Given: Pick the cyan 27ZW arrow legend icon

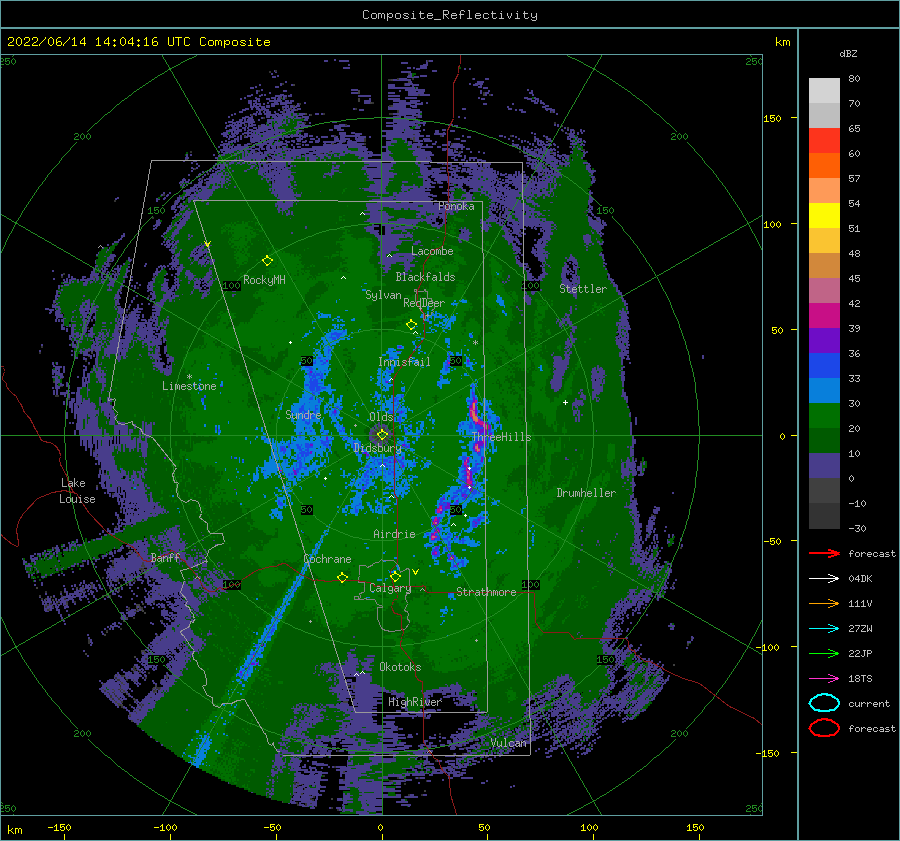Looking at the screenshot, I should coord(824,629).
